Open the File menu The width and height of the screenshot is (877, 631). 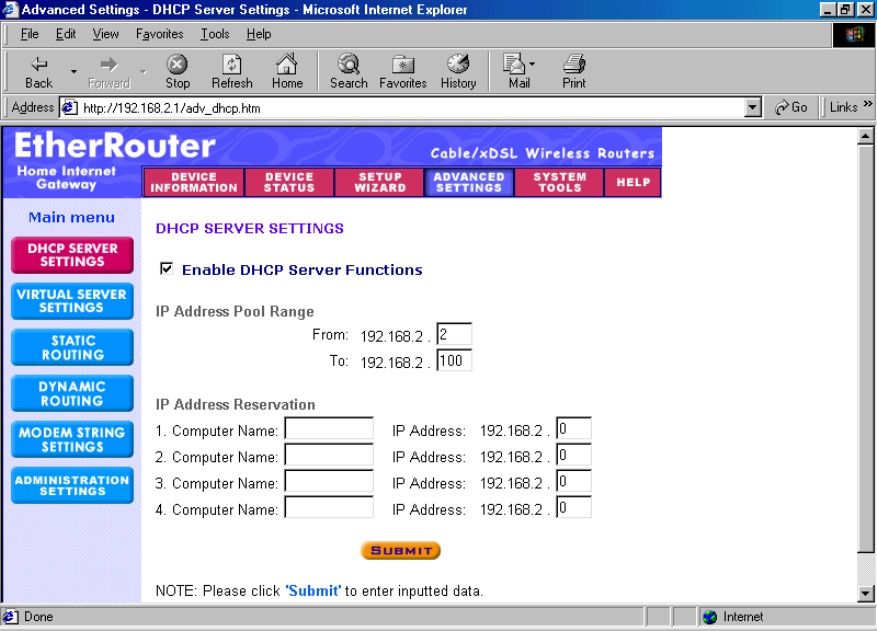tap(29, 34)
